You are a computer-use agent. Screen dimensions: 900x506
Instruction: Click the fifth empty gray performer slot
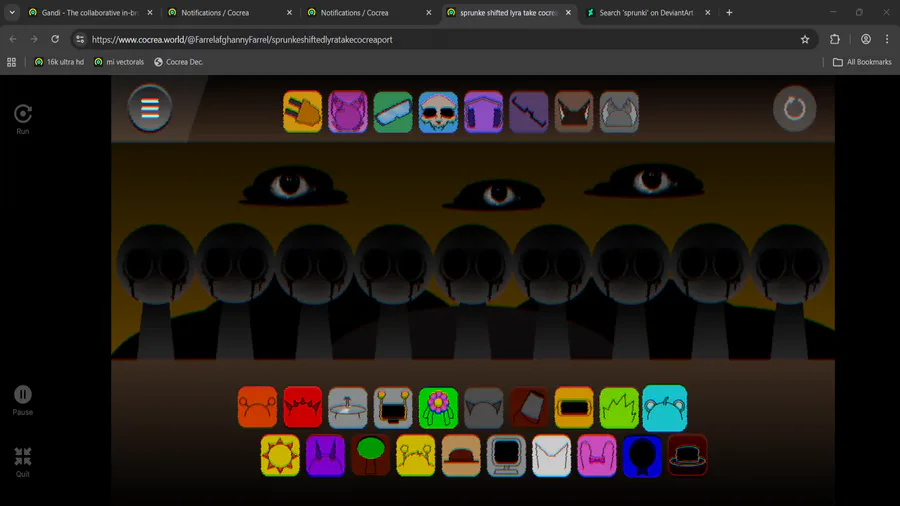click(x=473, y=290)
